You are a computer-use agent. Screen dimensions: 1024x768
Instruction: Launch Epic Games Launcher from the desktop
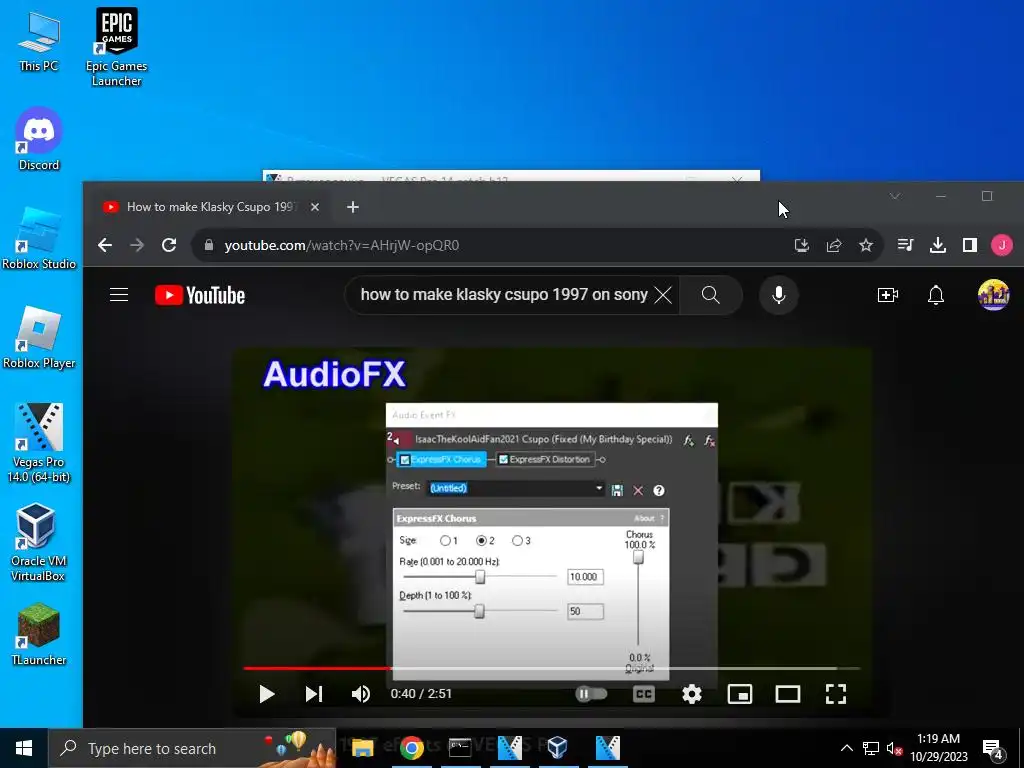(116, 46)
